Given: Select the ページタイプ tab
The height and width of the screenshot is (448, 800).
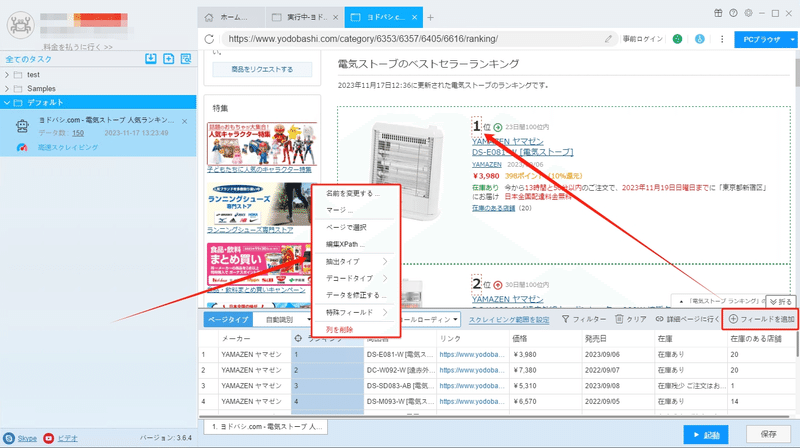Looking at the screenshot, I should (x=228, y=320).
